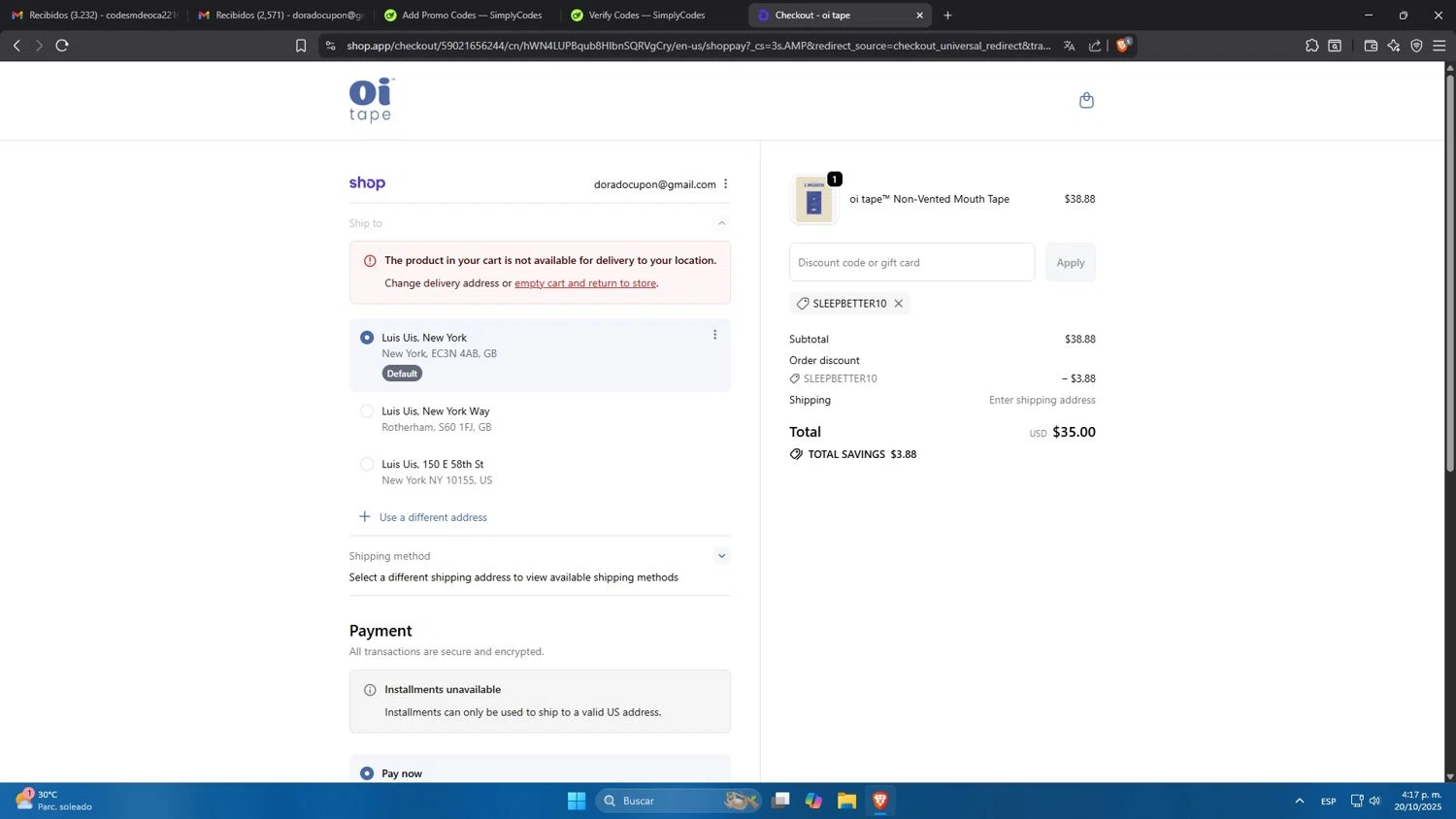The image size is (1456, 819).
Task: Open site settings icon in address bar
Action: tap(330, 46)
